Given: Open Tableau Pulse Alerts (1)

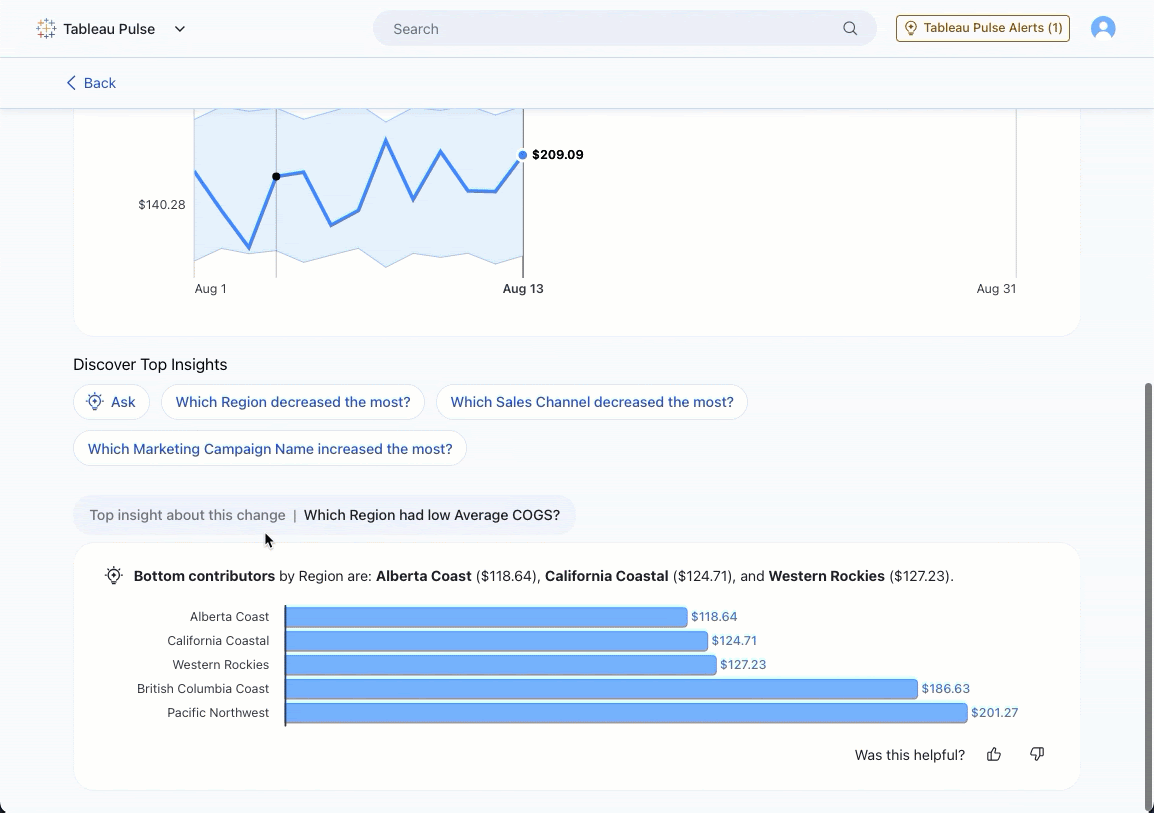Looking at the screenshot, I should coord(982,28).
